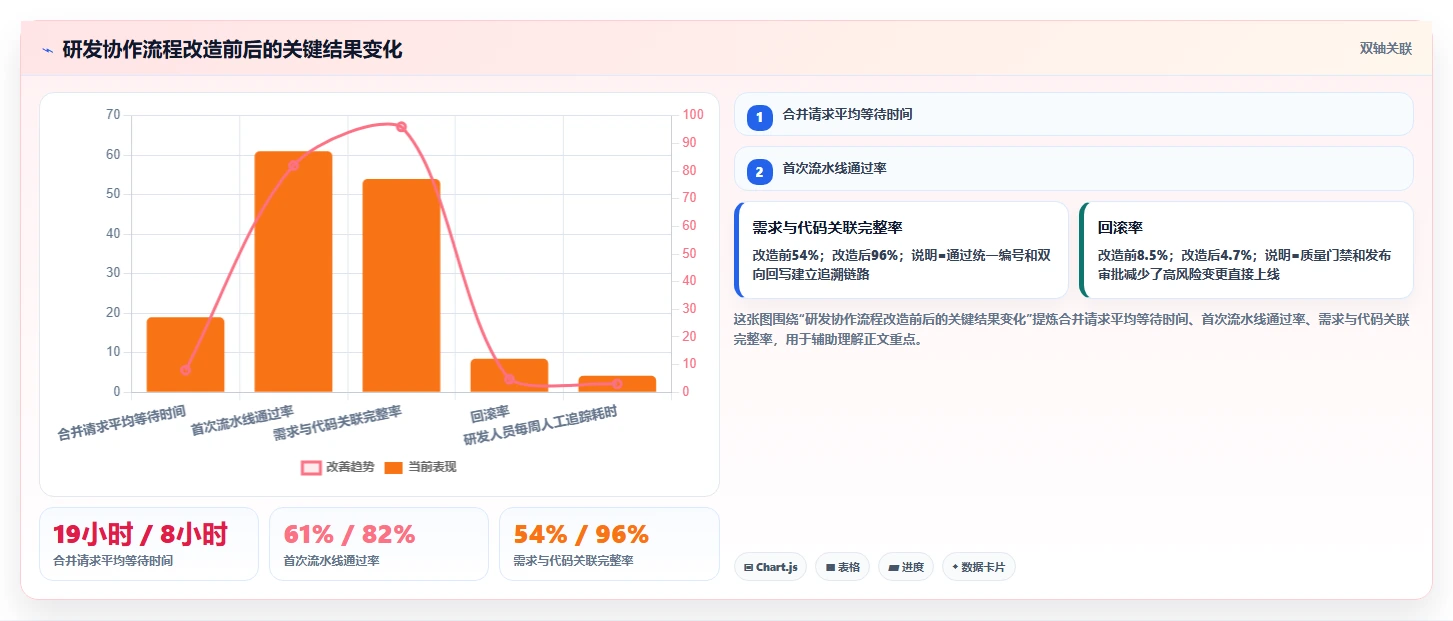
Task: Select the 首次流水线通过率 list item
Action: [1073, 168]
